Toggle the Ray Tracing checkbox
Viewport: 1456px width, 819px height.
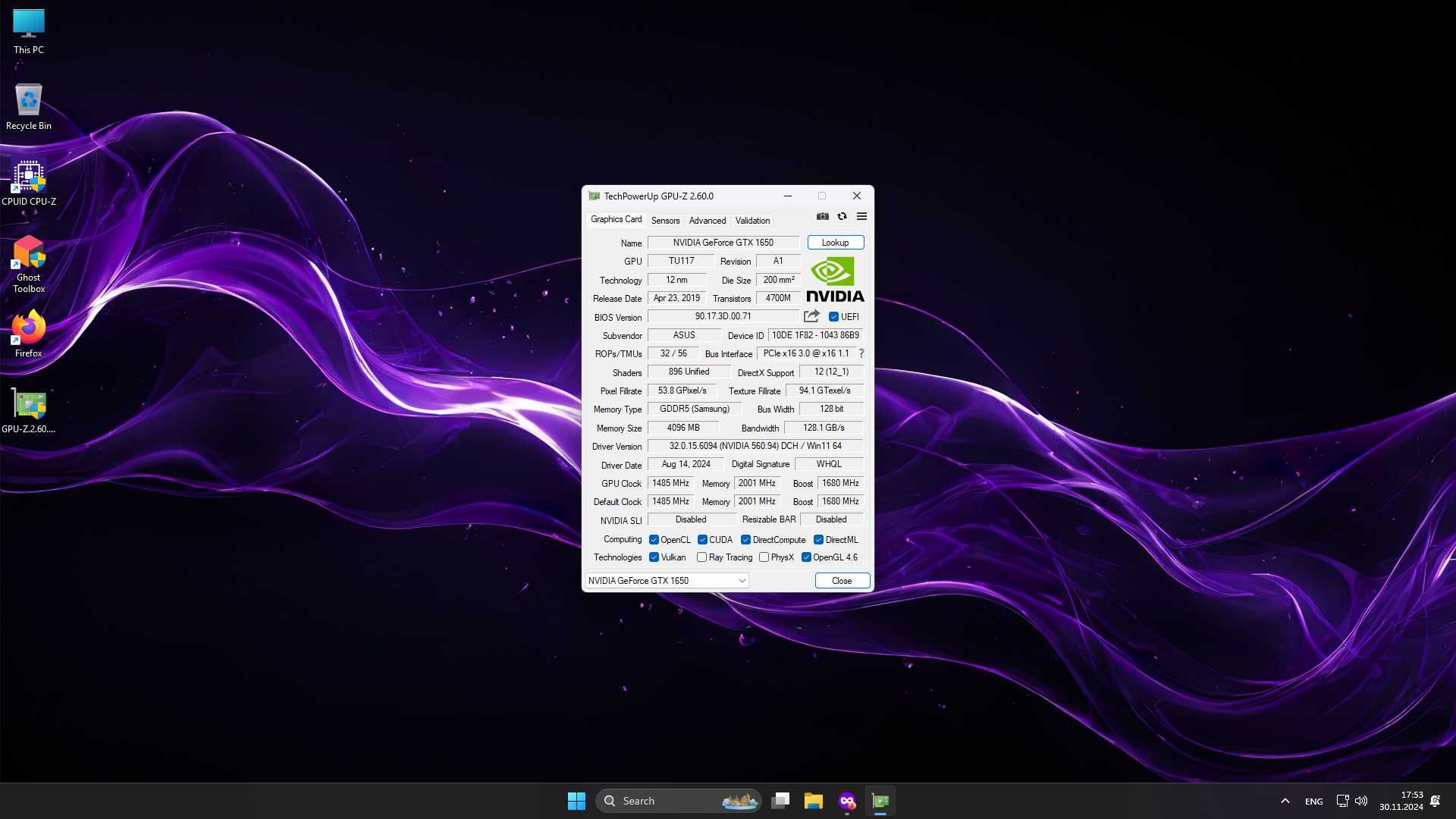701,557
